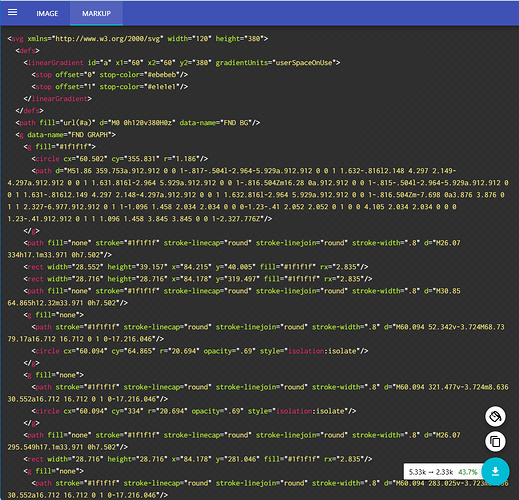Click the 5.33k → 2.33k size readout
Viewport: 519px width, 500px height.
(431, 472)
